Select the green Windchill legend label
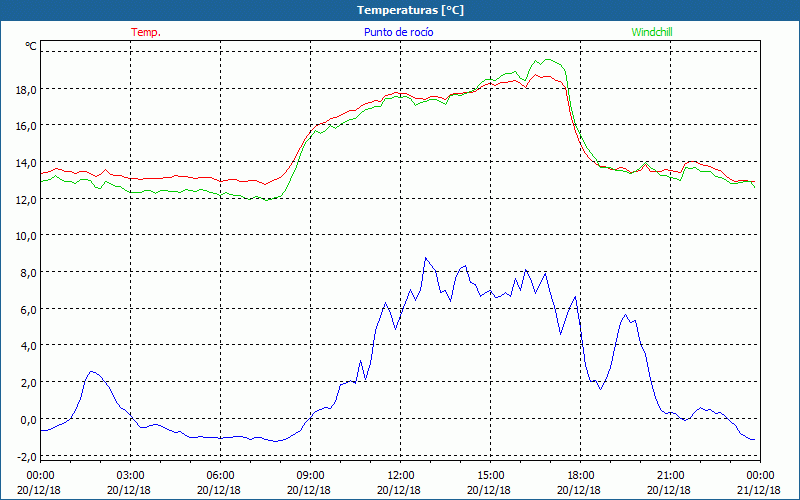The width and height of the screenshot is (800, 500). pos(652,32)
